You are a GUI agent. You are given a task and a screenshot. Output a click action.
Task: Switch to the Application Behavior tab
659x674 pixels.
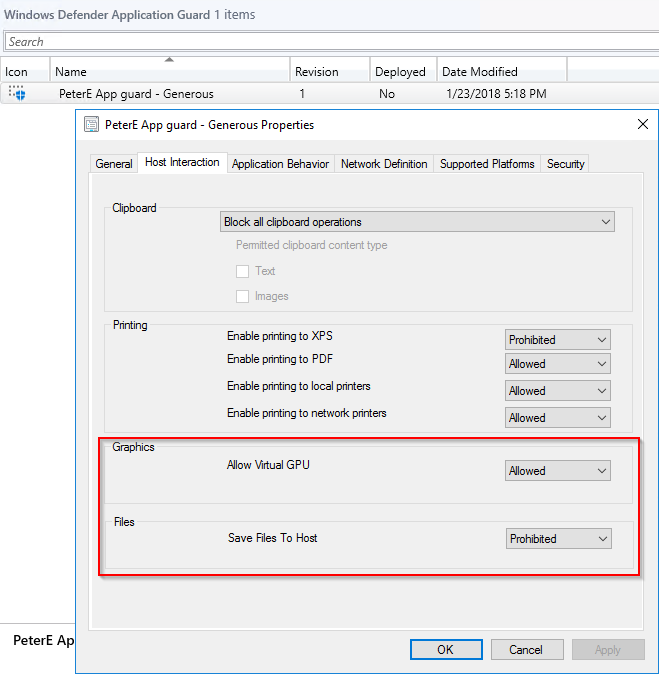pos(280,164)
